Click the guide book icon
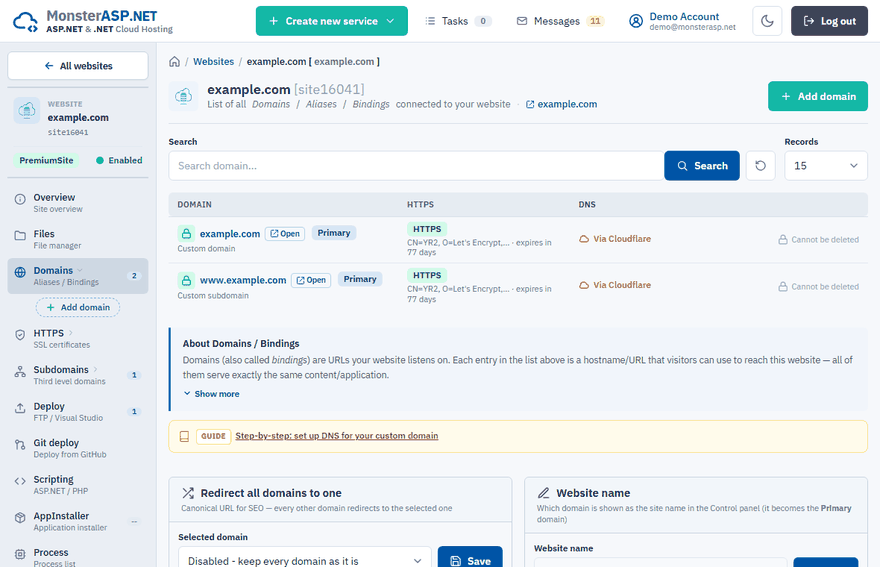 (x=184, y=436)
